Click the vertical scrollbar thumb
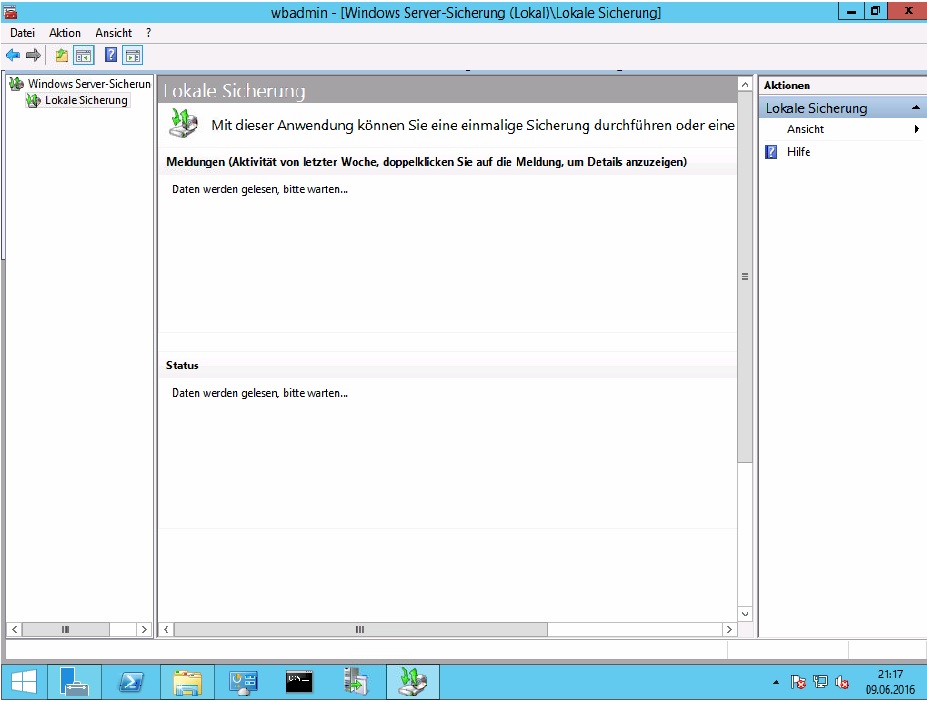The image size is (927, 702). (745, 277)
